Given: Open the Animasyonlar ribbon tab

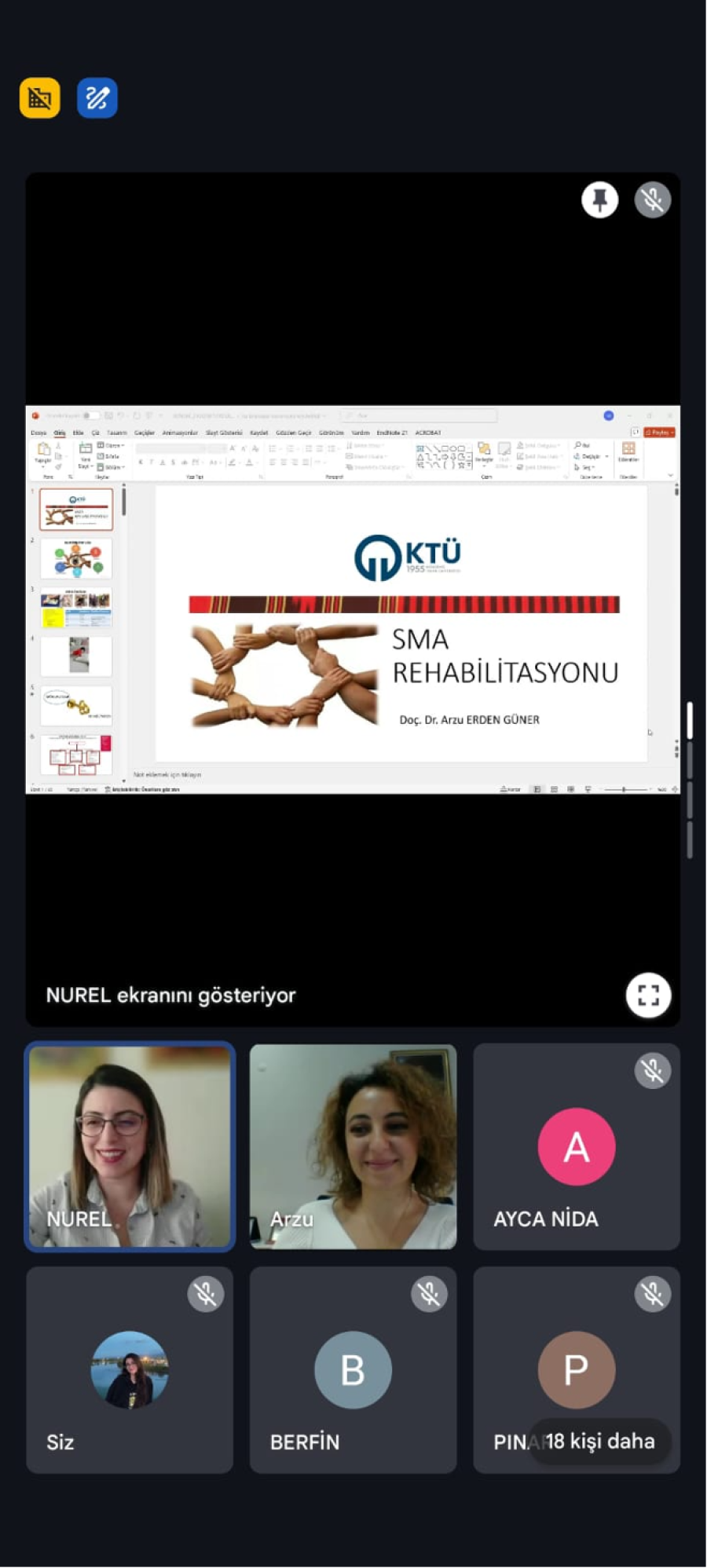Looking at the screenshot, I should click(180, 433).
